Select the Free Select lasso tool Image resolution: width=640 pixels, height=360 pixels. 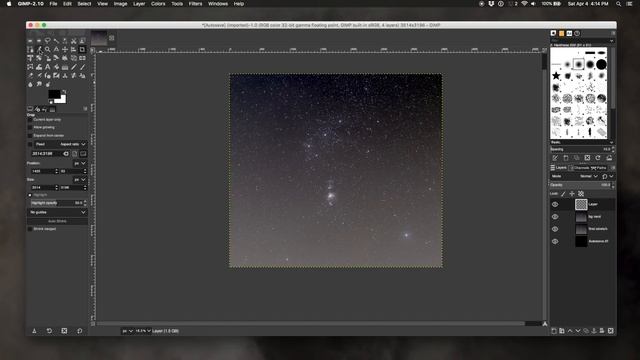(48, 41)
